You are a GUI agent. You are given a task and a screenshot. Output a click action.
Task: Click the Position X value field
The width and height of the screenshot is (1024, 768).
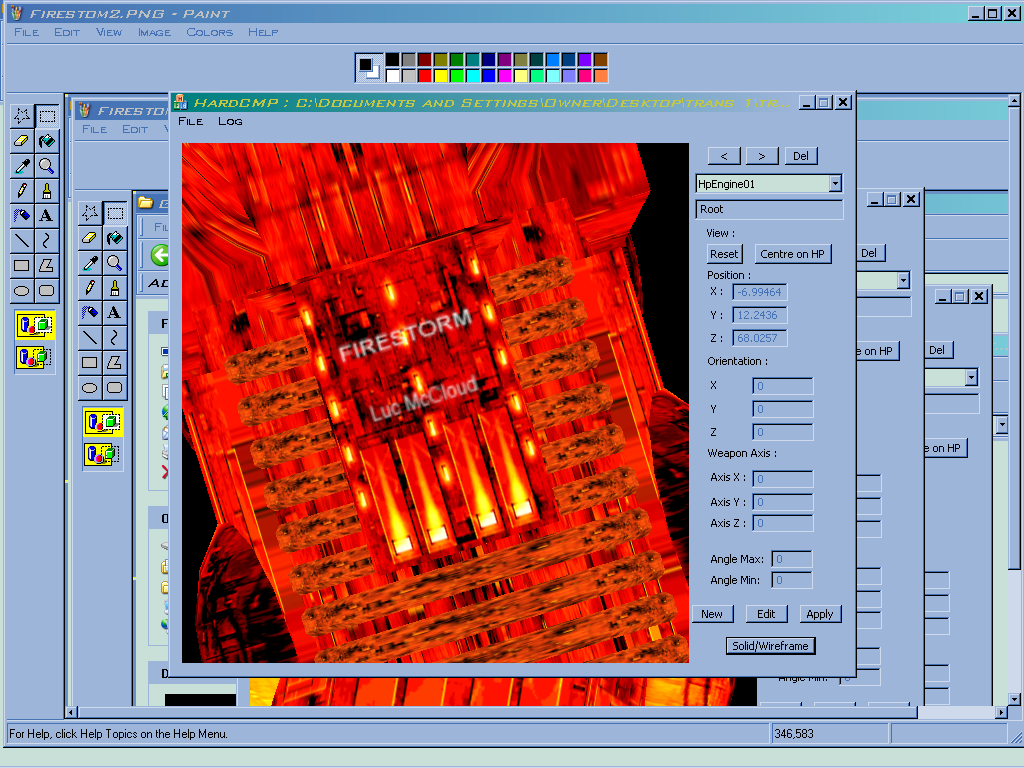click(x=760, y=292)
